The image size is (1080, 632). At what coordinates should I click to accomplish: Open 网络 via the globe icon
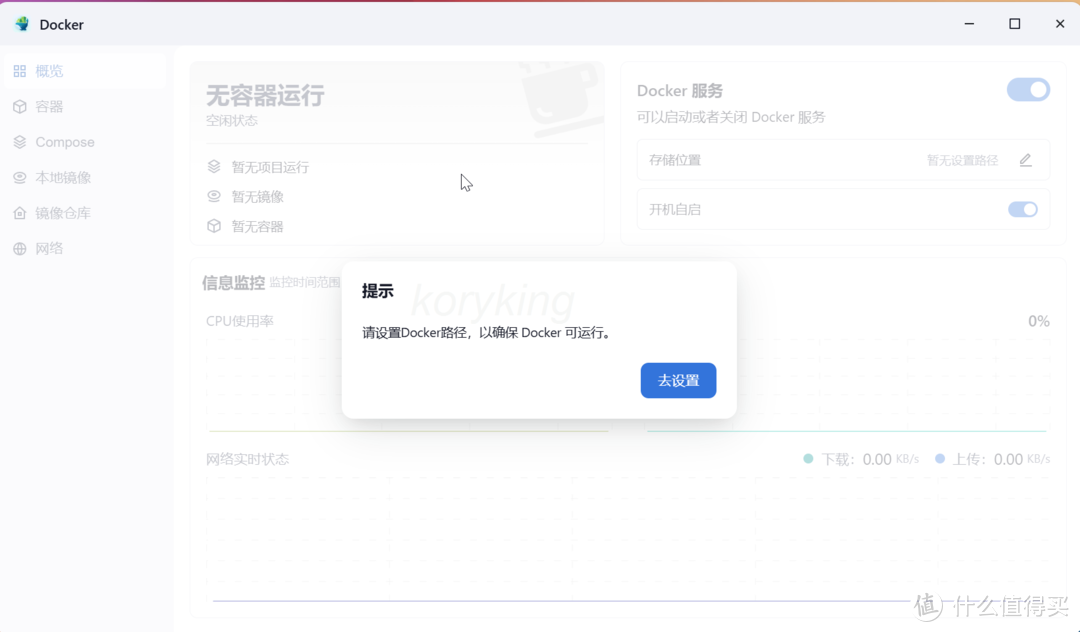click(20, 248)
